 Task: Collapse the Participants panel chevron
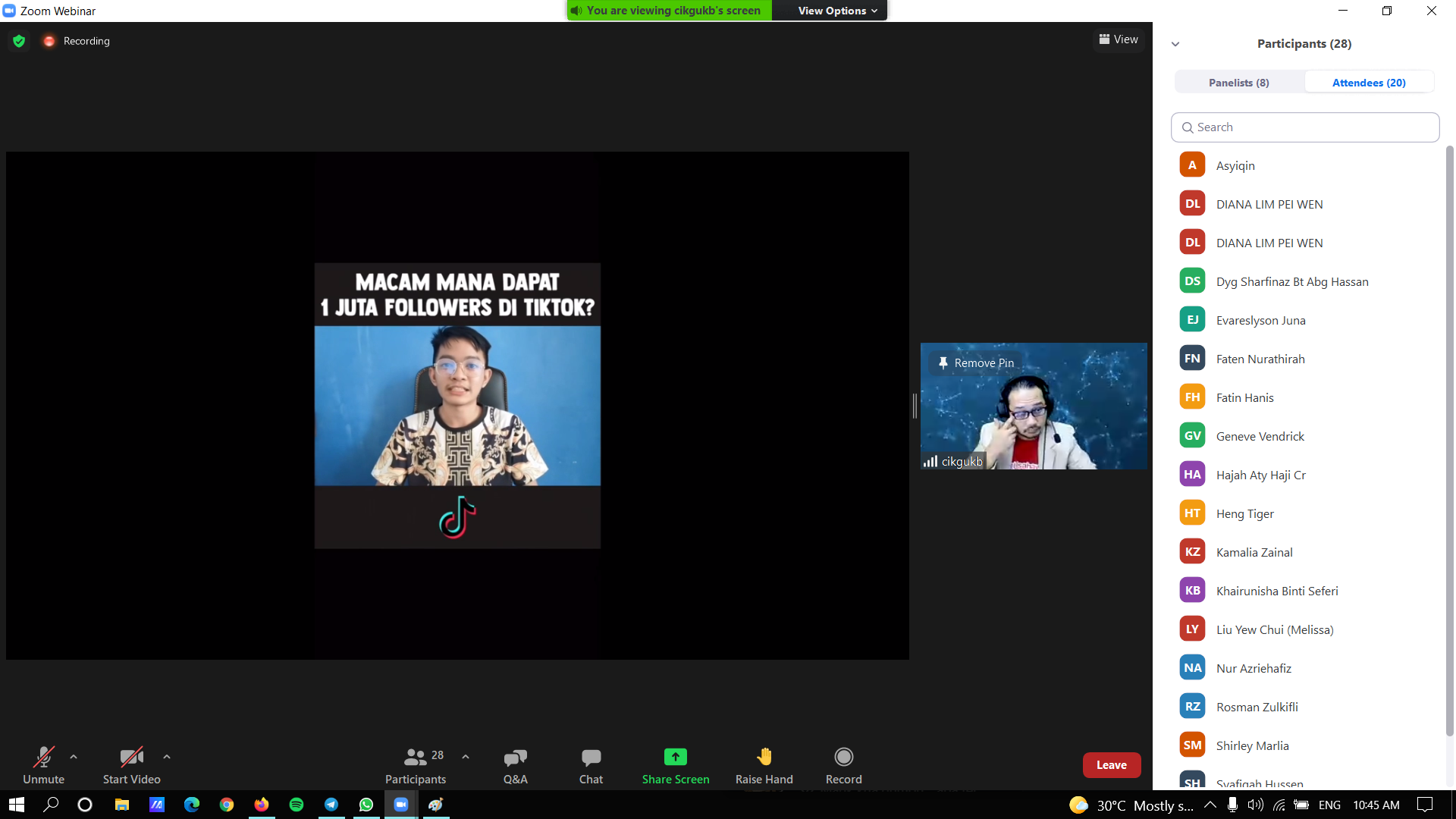tap(1175, 44)
